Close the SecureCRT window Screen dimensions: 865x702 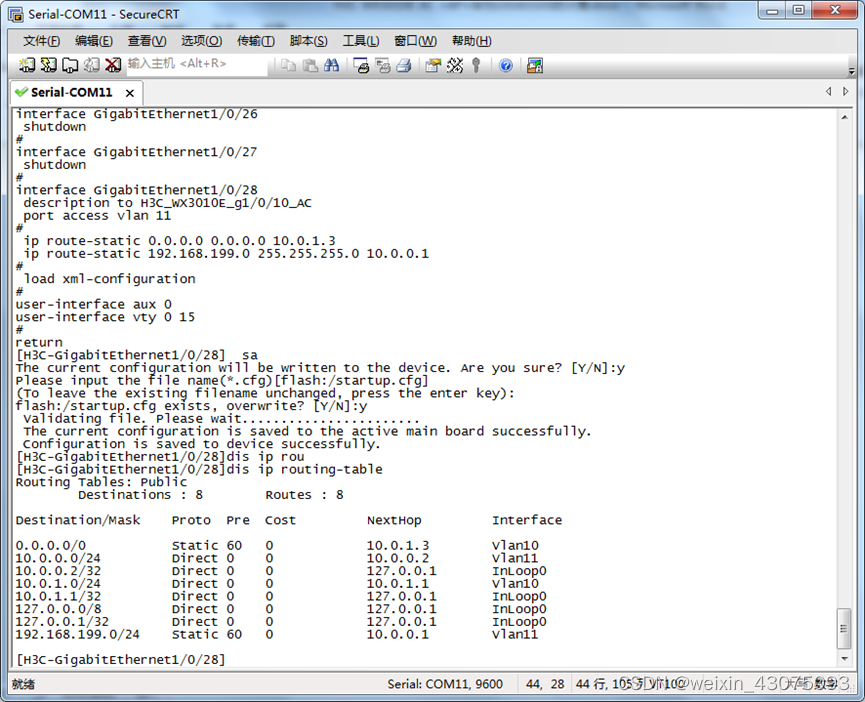[835, 11]
